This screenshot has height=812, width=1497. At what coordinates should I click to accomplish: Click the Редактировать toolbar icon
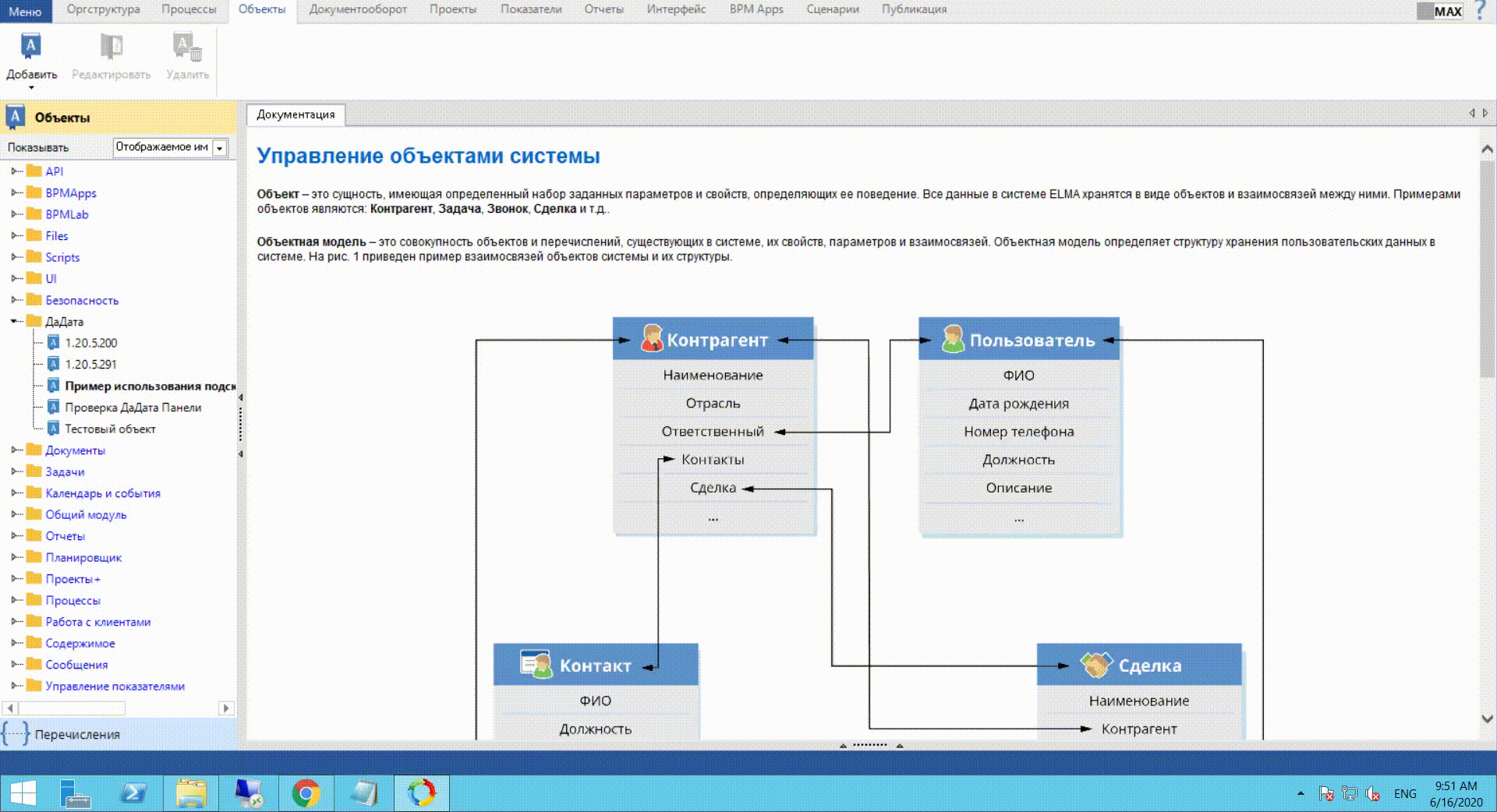coord(111,48)
